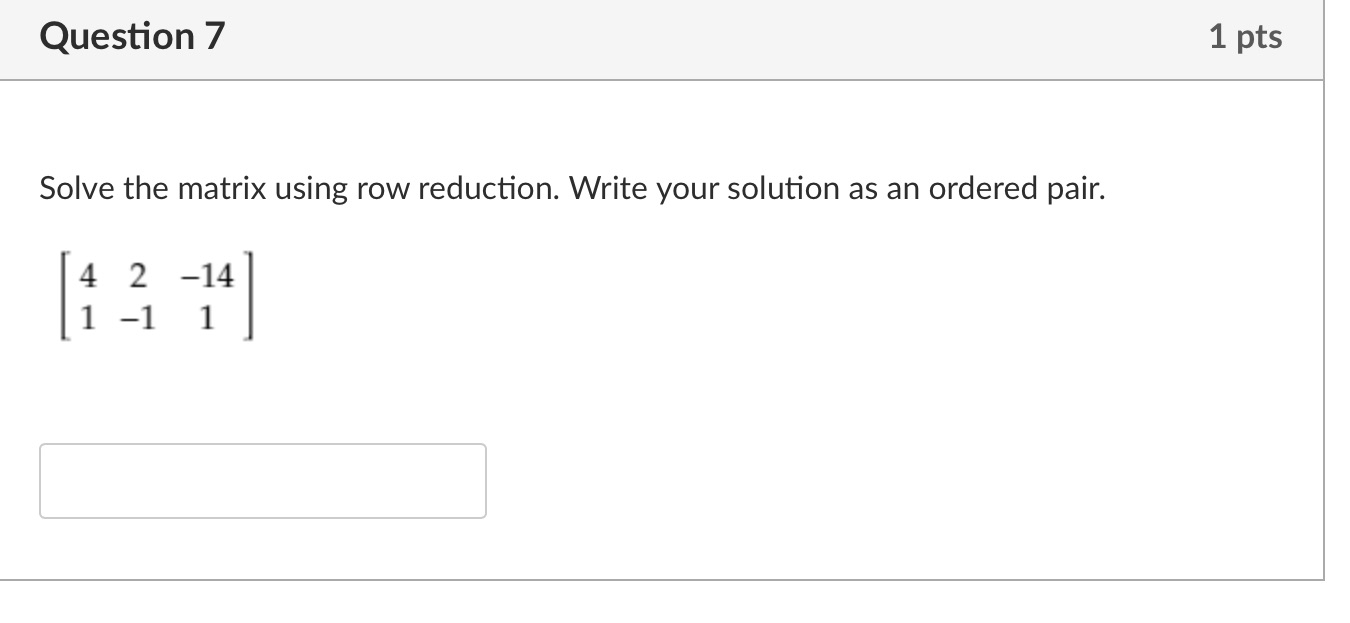The height and width of the screenshot is (623, 1350).
Task: Select the phrase ordered pair in the text
Action: pos(1019,188)
